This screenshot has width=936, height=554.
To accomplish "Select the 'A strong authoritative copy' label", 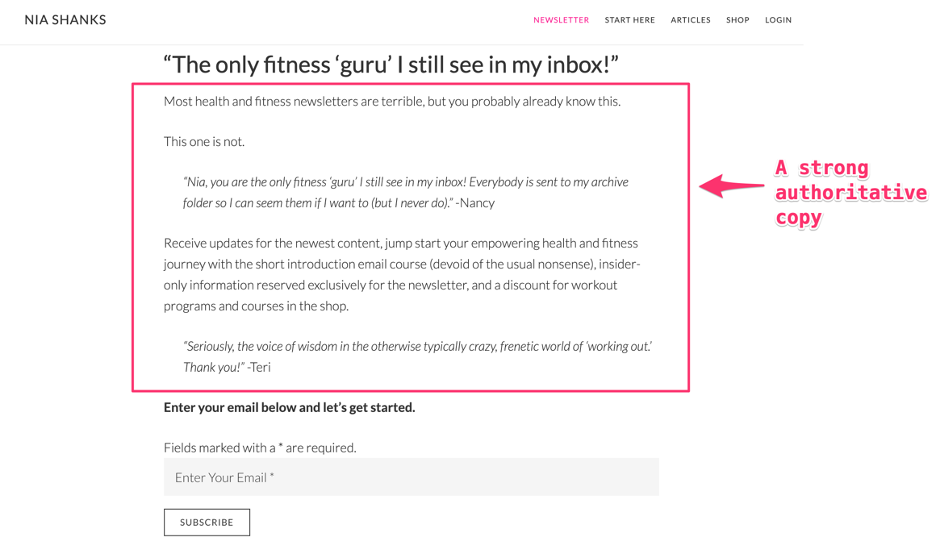I will point(850,192).
